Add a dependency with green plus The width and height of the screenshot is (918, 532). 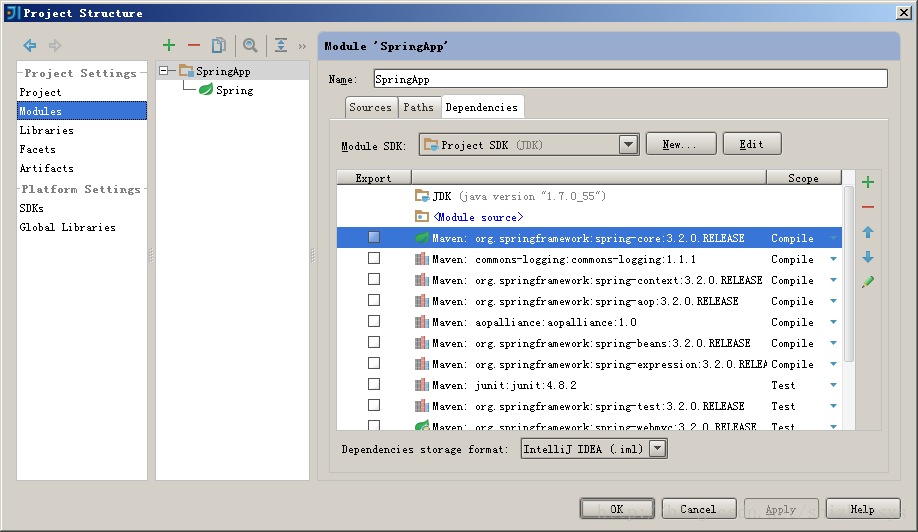[868, 183]
